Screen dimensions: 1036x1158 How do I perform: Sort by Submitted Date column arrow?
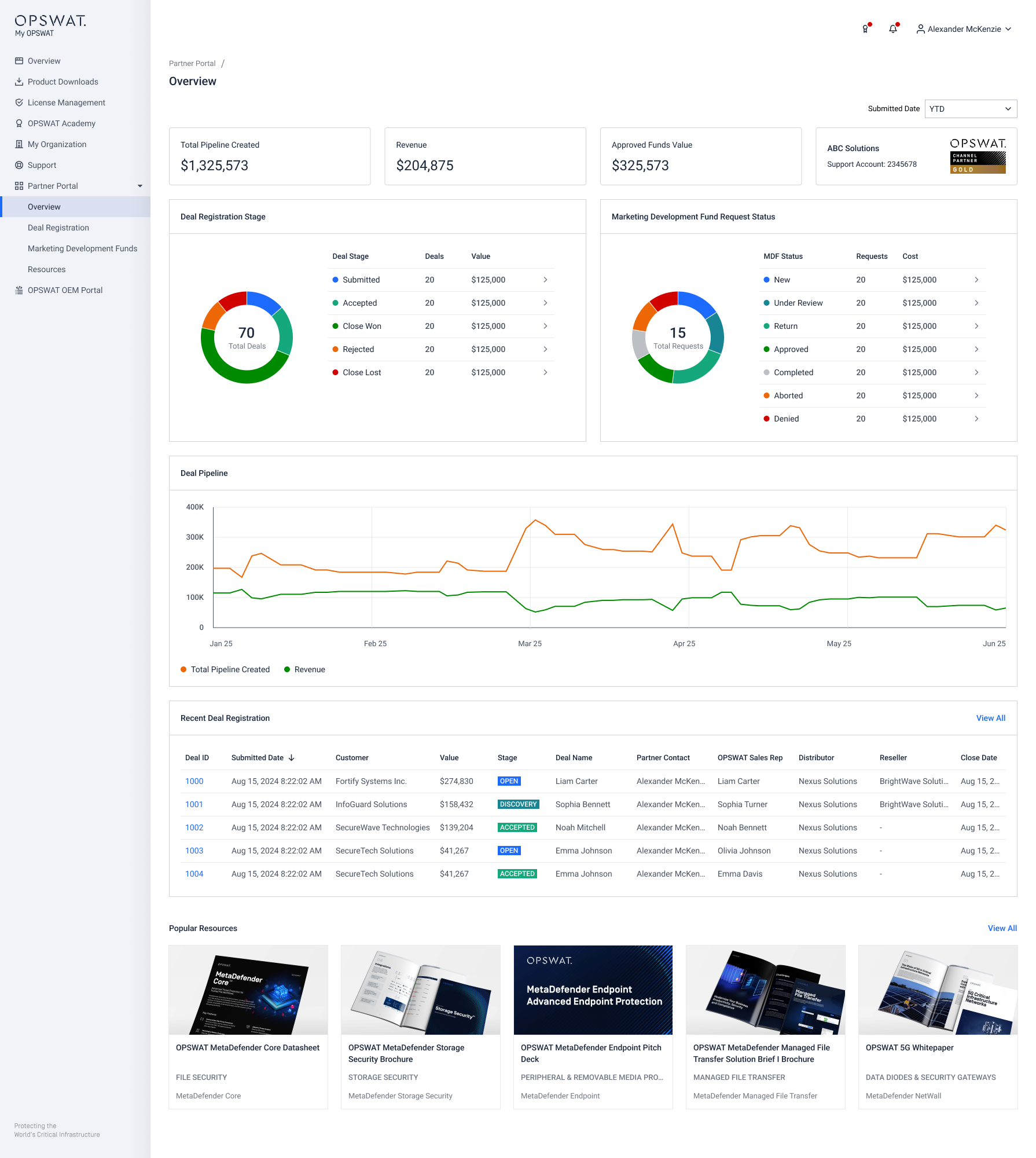point(292,757)
